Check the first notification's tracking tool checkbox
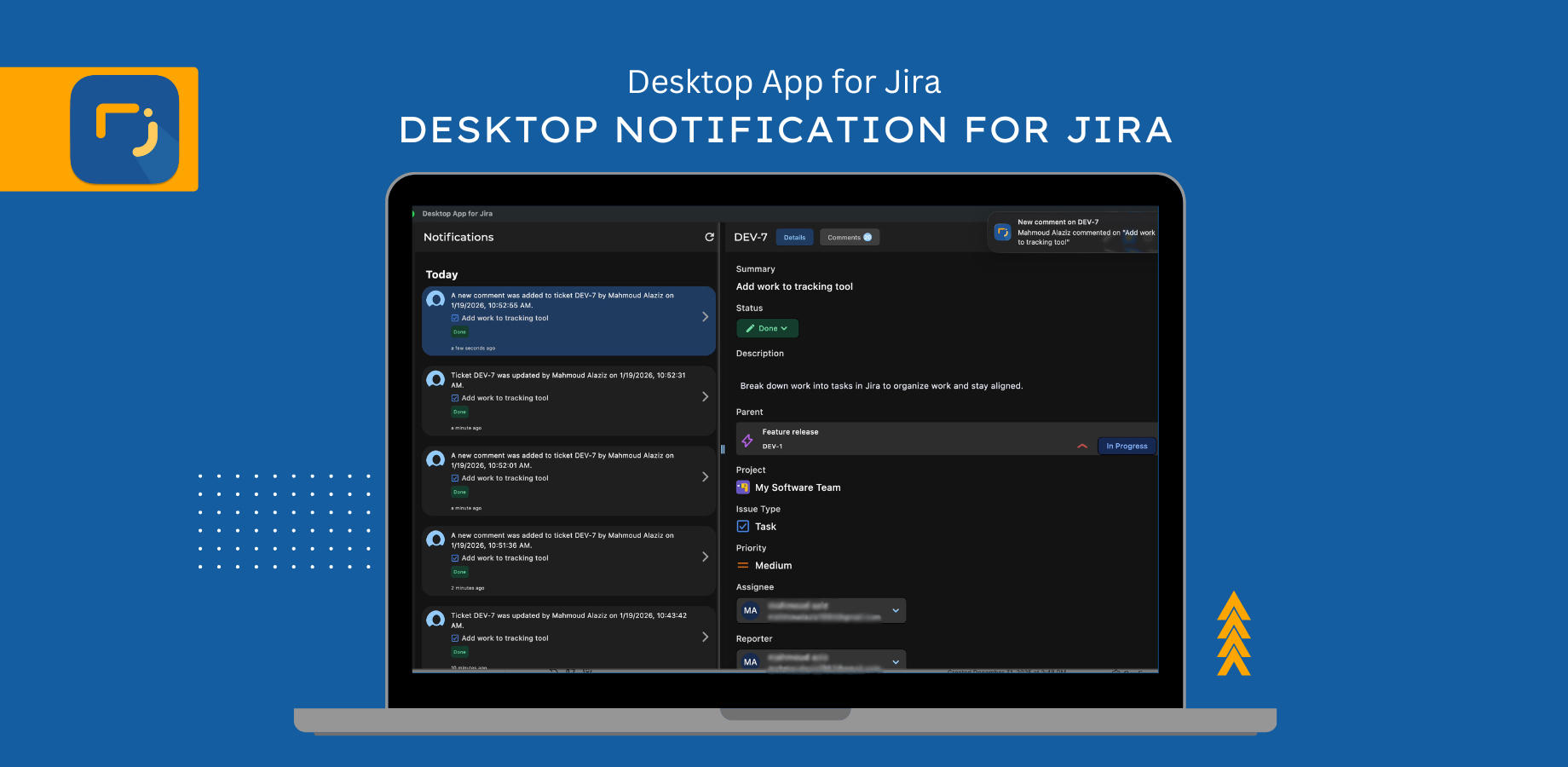This screenshot has height=767, width=1568. [x=454, y=317]
